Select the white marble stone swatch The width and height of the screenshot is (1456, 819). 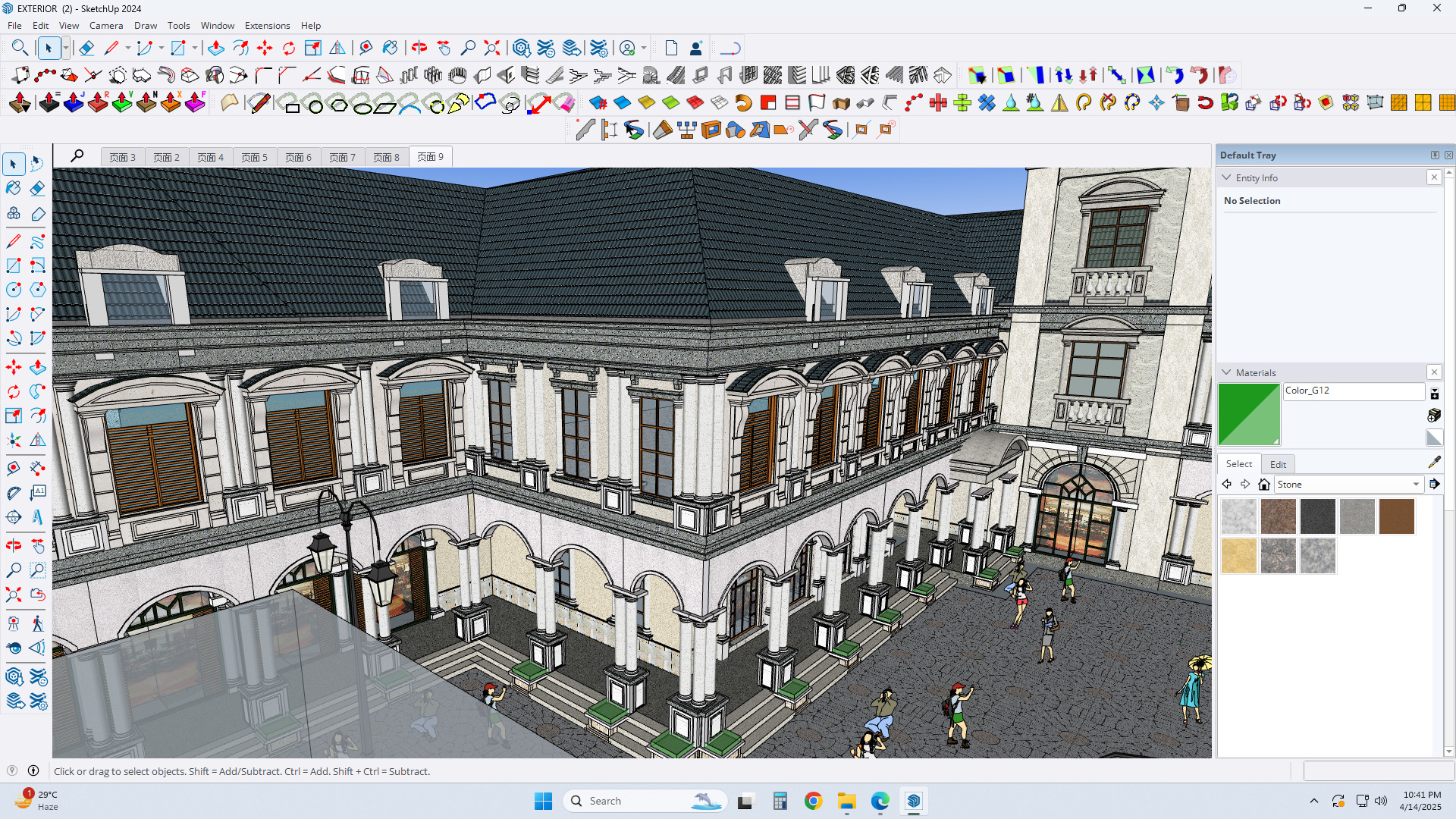pos(1239,516)
